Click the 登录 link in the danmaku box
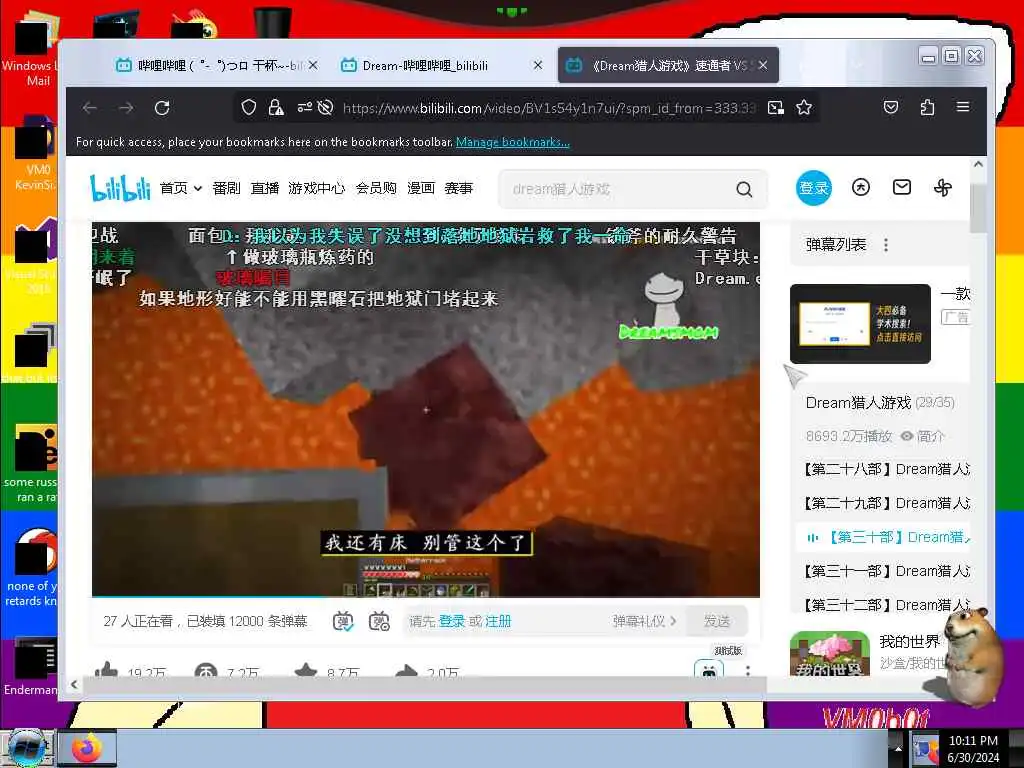The width and height of the screenshot is (1024, 768). 451,621
